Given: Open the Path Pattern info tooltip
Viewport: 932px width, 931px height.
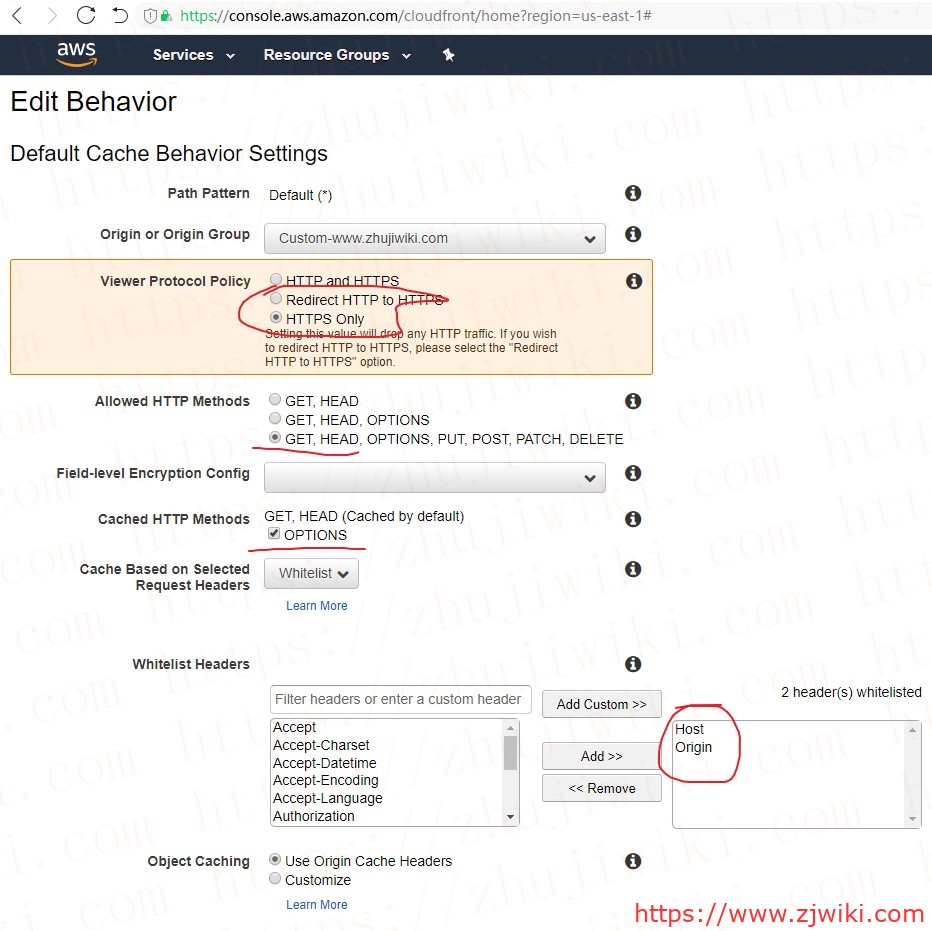Looking at the screenshot, I should pos(633,193).
